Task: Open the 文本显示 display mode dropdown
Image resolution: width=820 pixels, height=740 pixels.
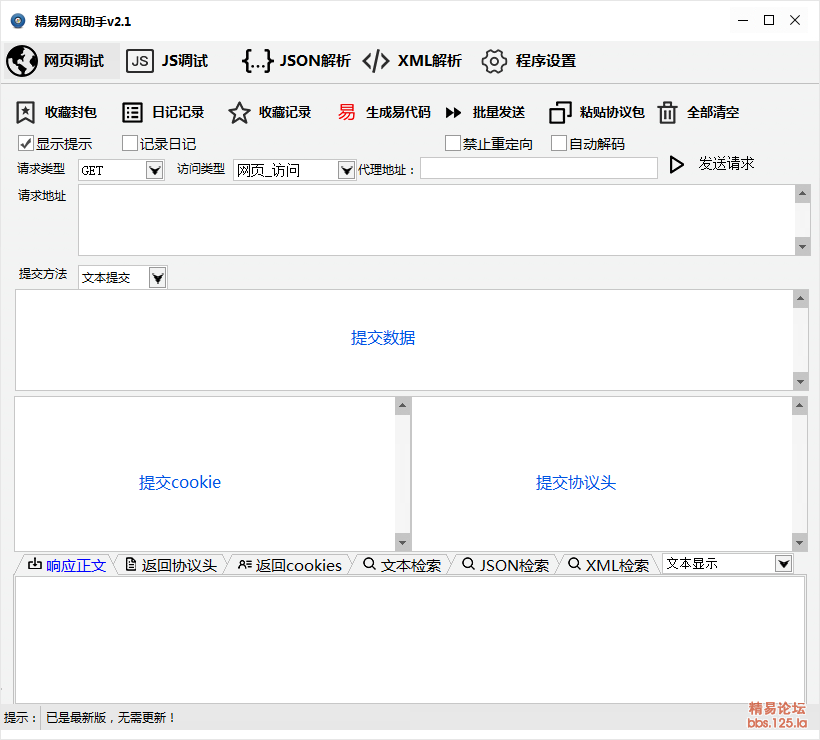Action: [x=783, y=564]
